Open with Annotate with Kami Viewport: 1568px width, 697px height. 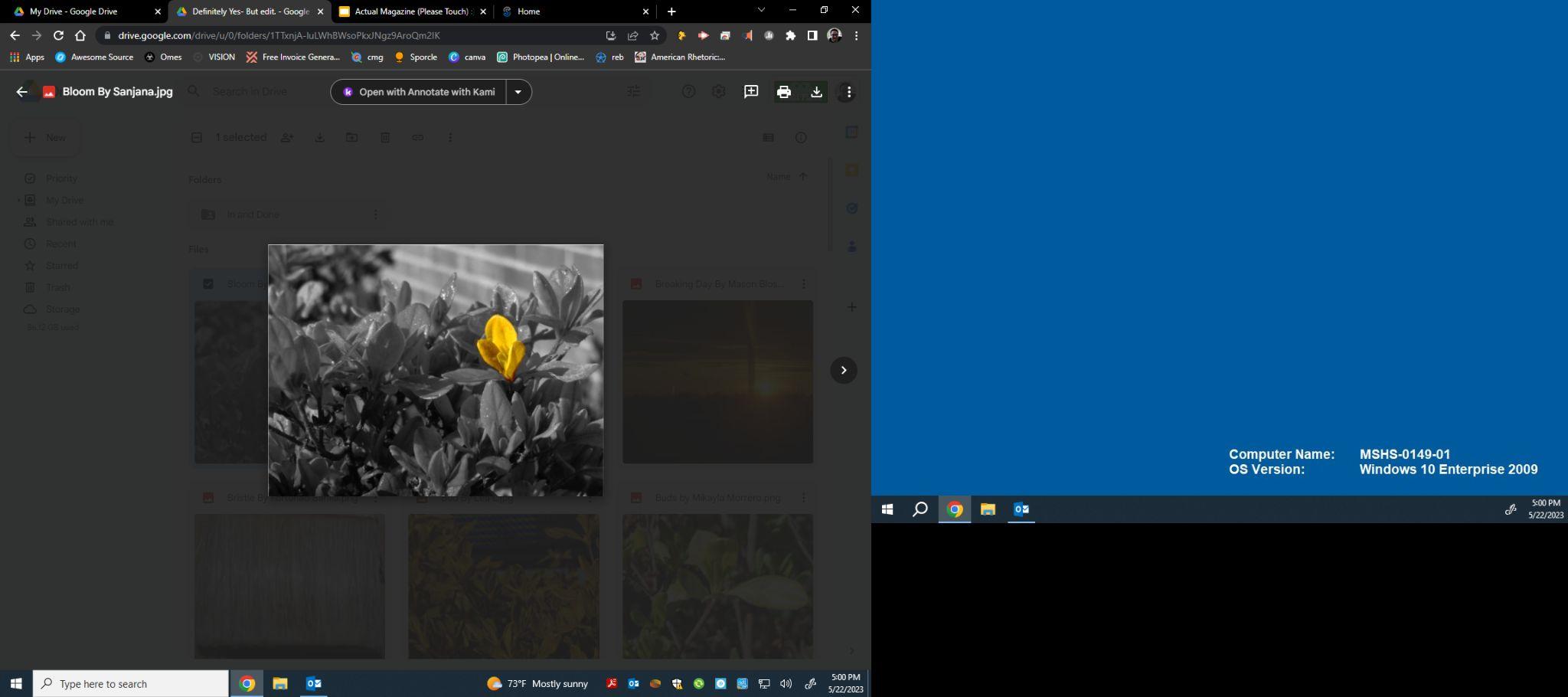419,92
